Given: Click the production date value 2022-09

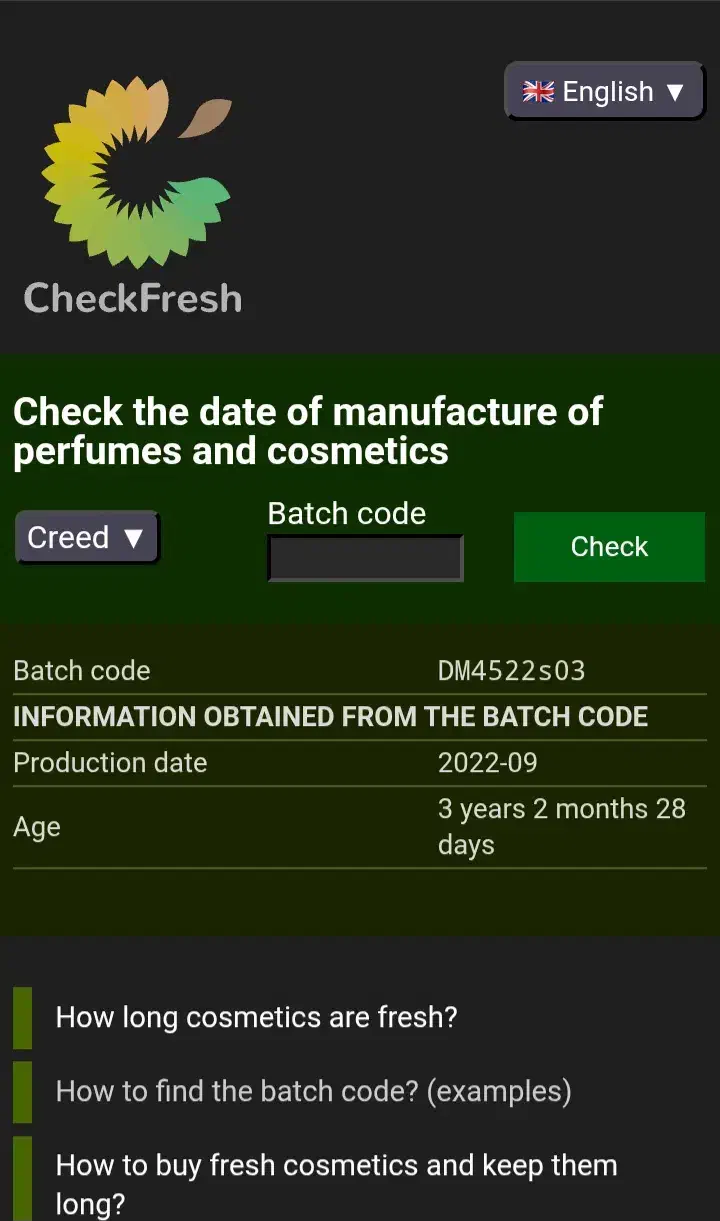Looking at the screenshot, I should click(x=487, y=763).
